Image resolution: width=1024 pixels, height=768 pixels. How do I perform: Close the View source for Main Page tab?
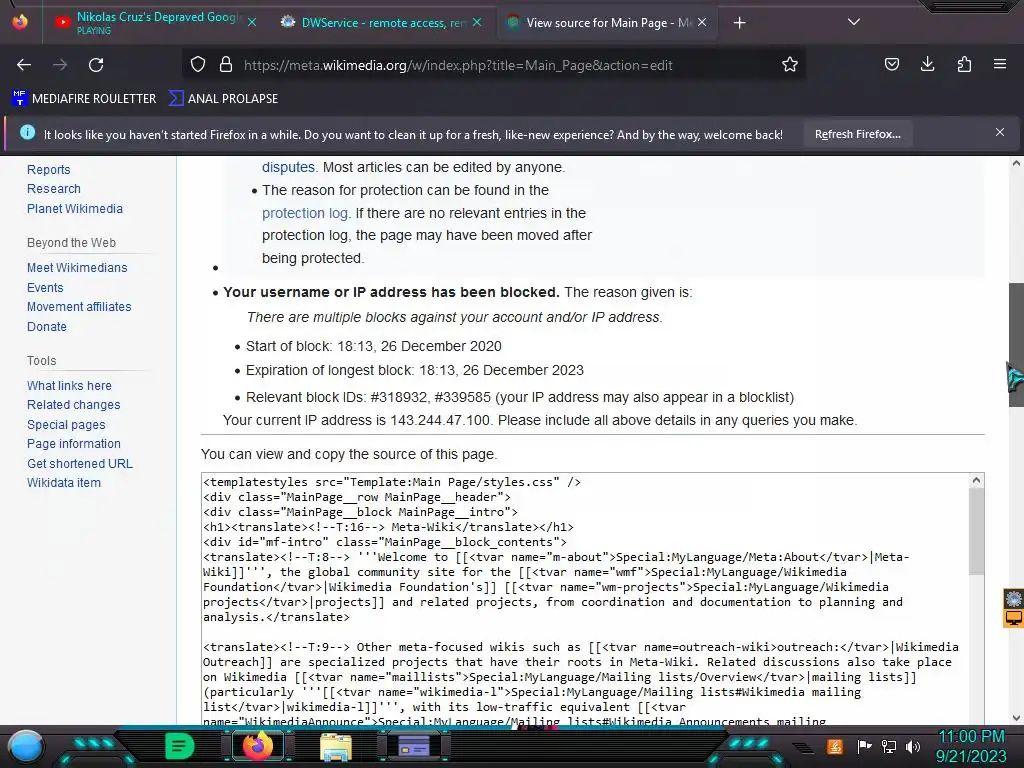point(702,22)
